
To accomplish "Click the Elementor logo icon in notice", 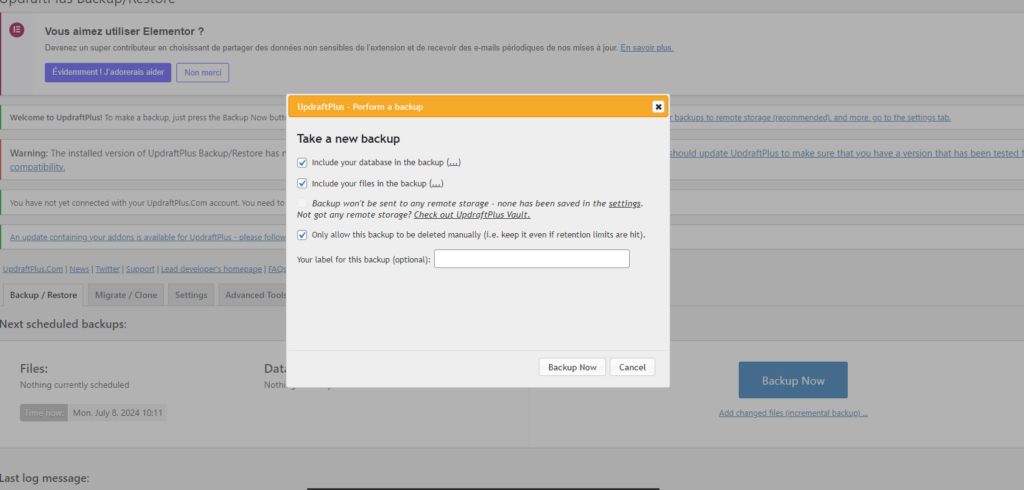I will click(17, 30).
